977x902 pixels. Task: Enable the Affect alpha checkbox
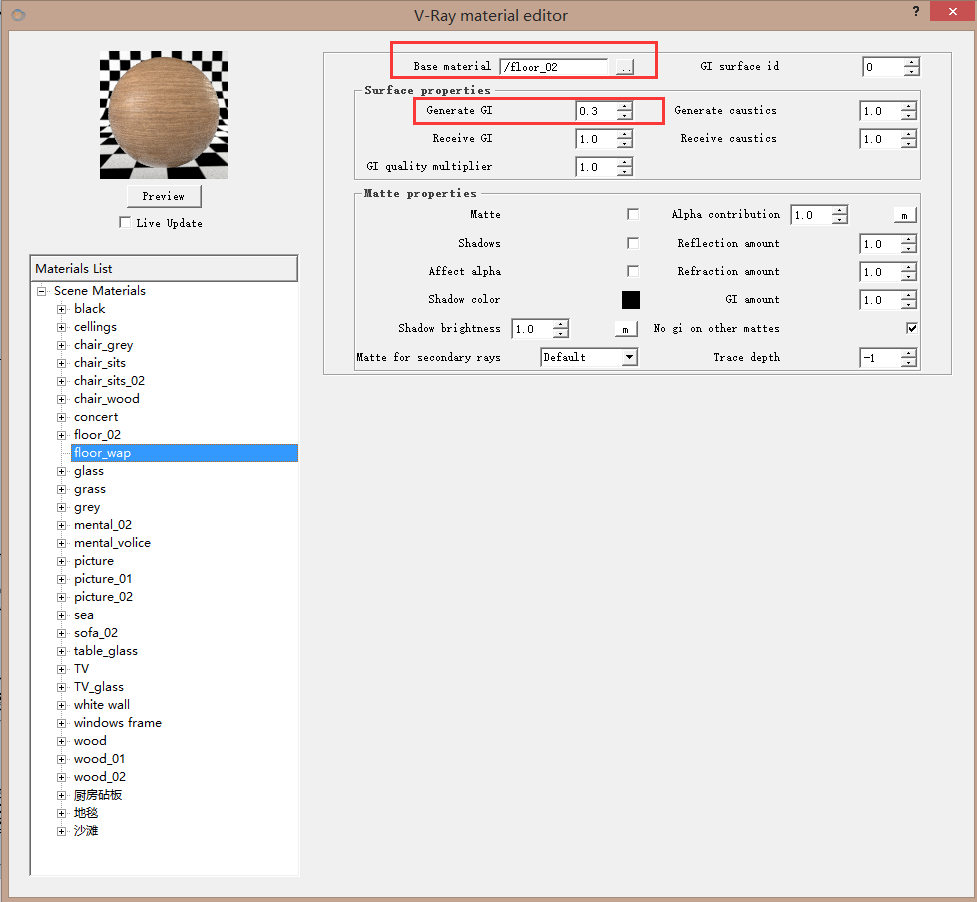(633, 271)
